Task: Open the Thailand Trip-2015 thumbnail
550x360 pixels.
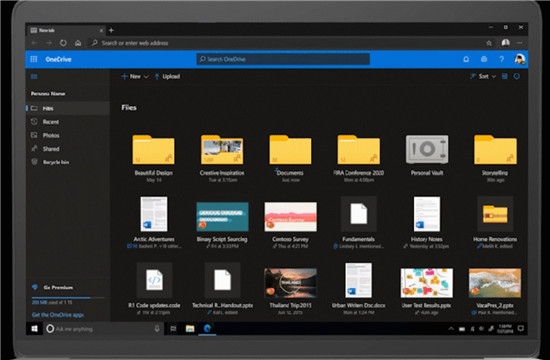Action: click(x=290, y=283)
